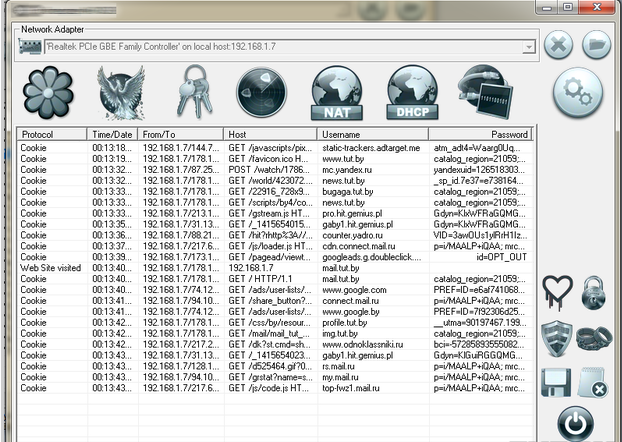The width and height of the screenshot is (622, 442).
Task: Open the flower-icon Messengers mode
Action: (x=48, y=91)
